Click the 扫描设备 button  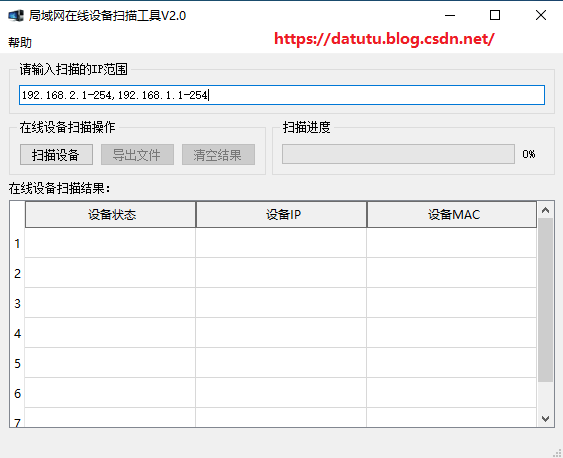point(56,155)
